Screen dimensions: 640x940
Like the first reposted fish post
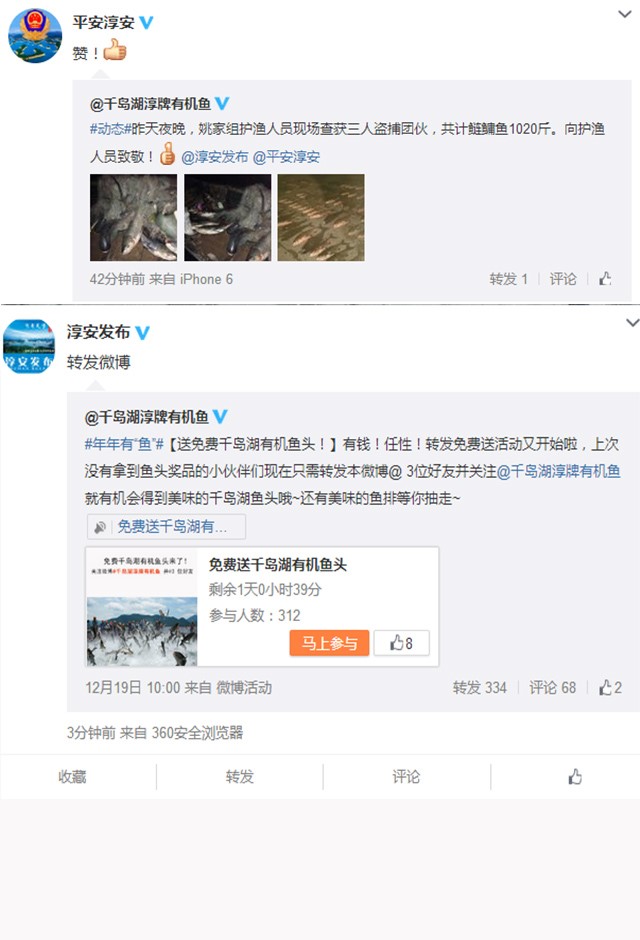point(605,279)
